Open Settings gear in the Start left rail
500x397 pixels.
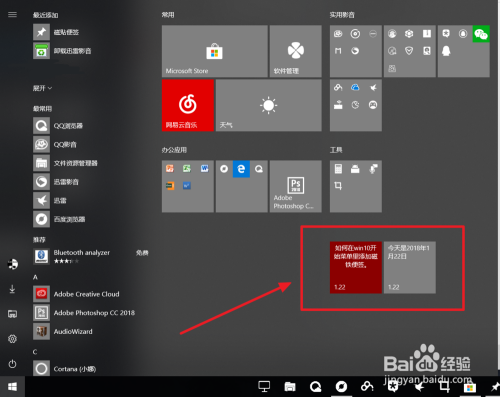[12, 339]
